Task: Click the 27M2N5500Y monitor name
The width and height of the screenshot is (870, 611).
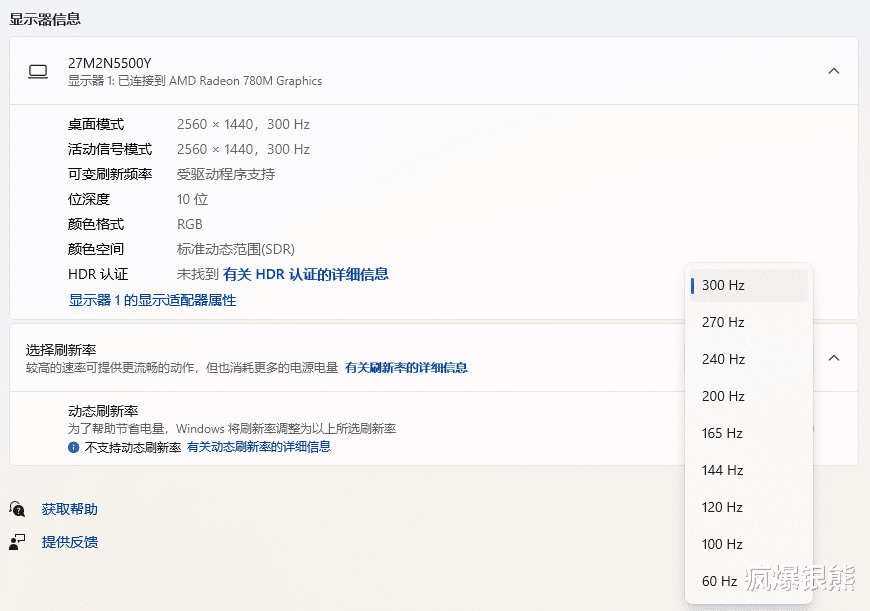Action: 109,63
